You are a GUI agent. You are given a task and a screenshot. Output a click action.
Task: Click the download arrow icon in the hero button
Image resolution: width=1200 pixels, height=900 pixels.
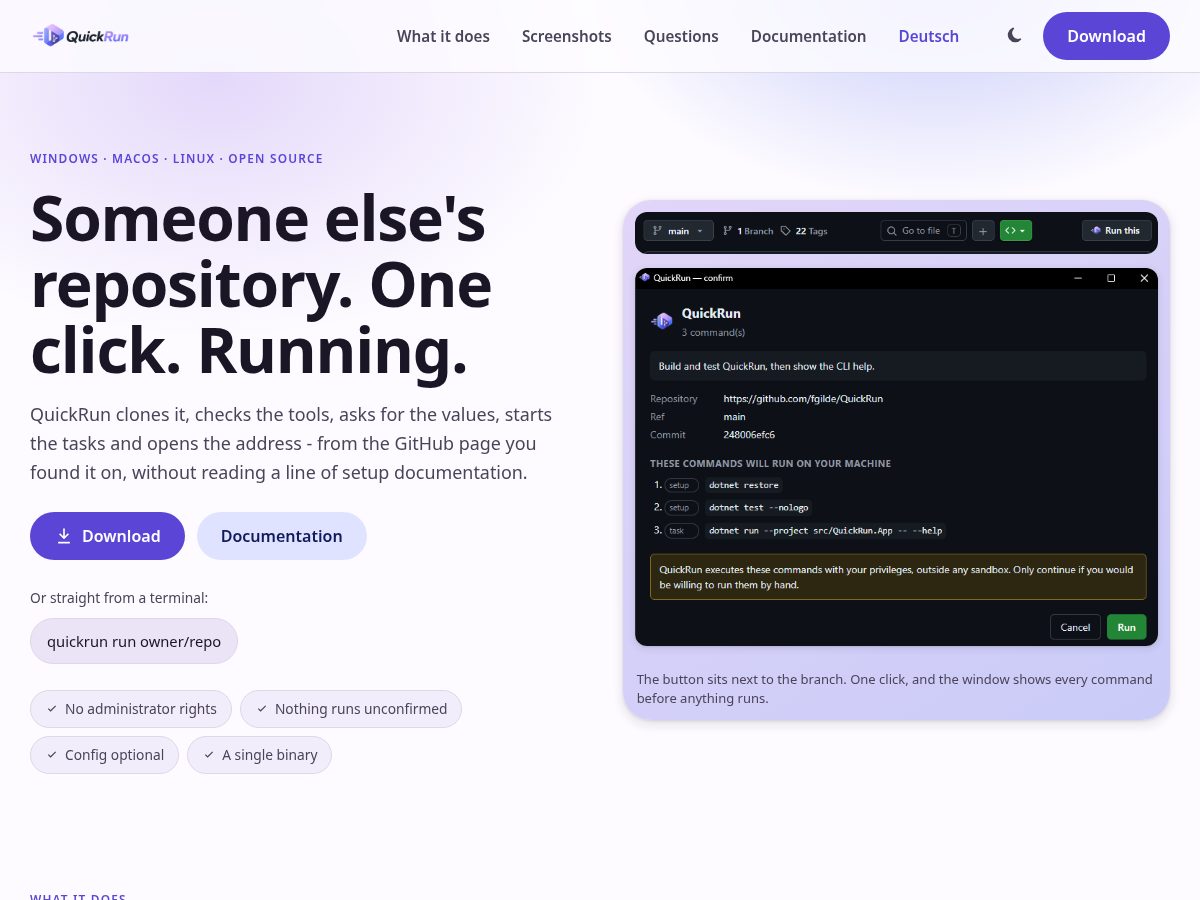tap(64, 536)
